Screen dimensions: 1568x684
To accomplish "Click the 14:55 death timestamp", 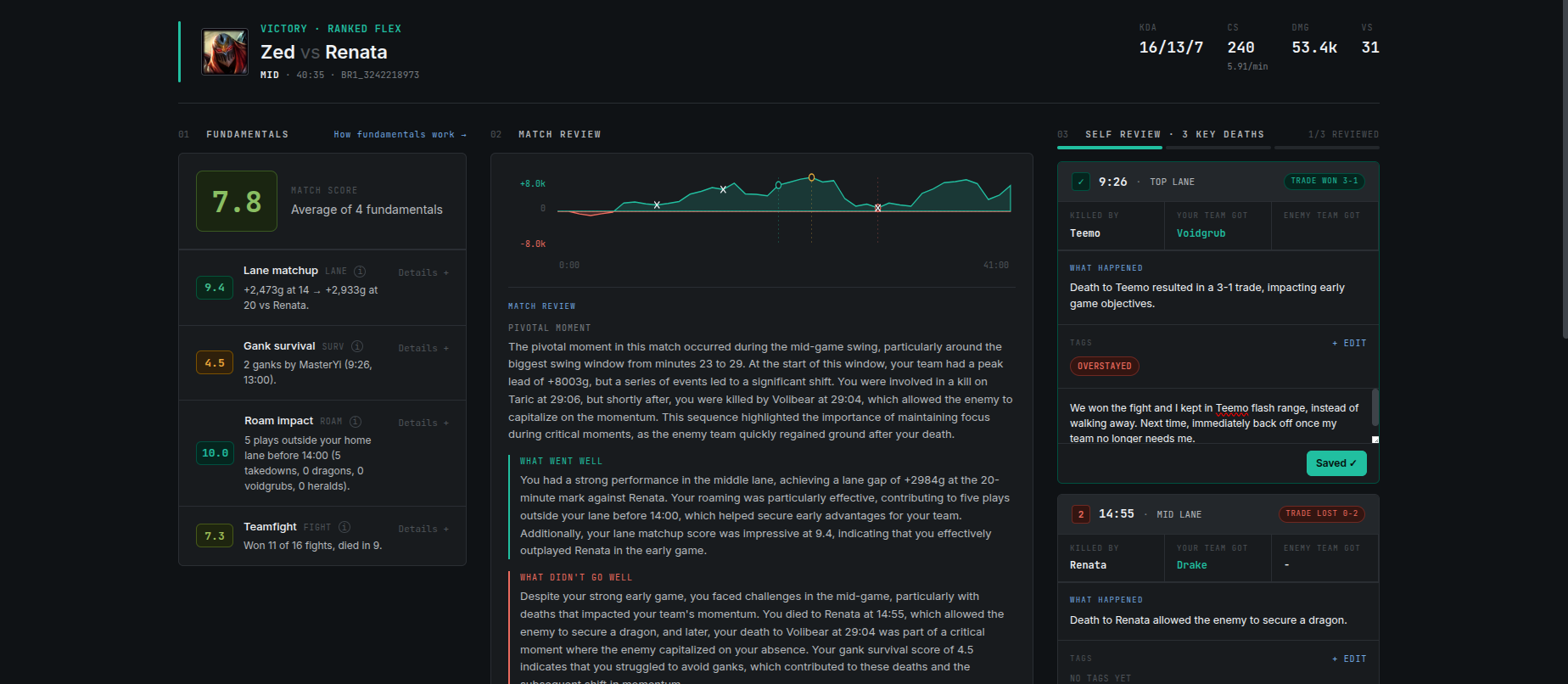I will tap(1117, 514).
